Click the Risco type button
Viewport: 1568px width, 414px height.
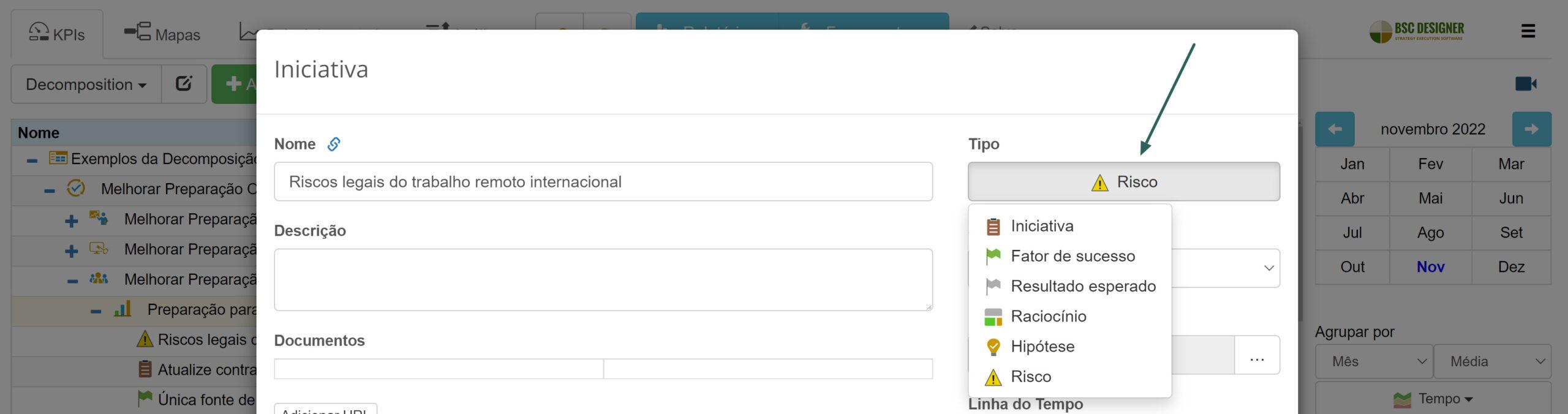point(1123,182)
